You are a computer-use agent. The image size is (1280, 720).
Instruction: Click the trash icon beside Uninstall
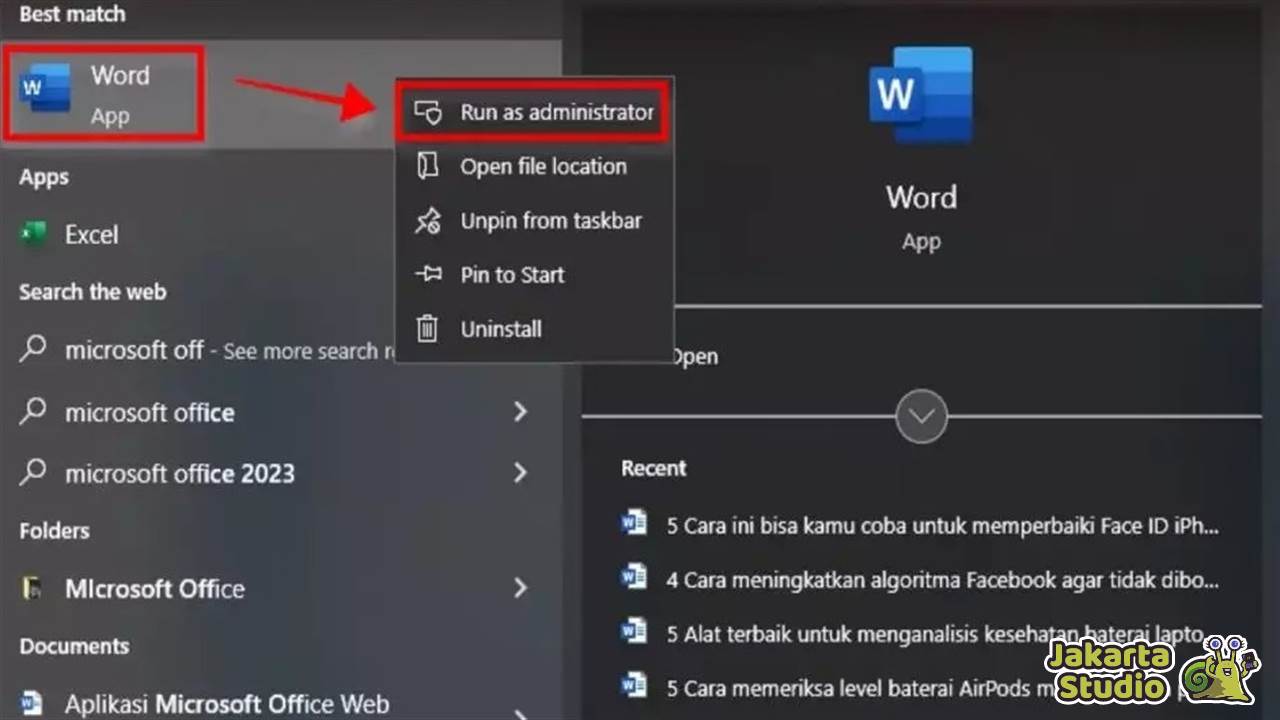click(x=428, y=329)
